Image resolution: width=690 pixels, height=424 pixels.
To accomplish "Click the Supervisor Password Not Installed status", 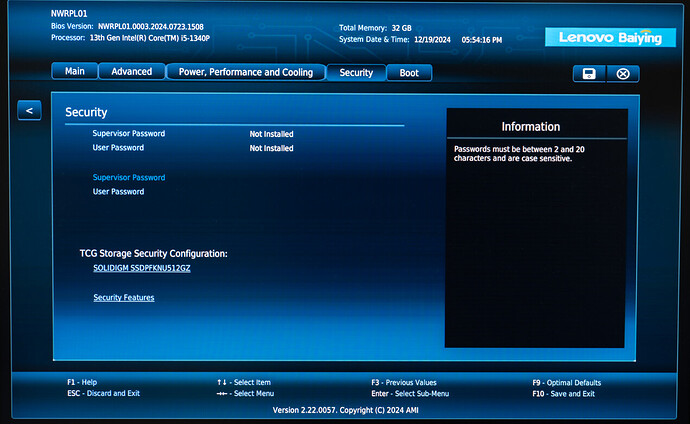I will click(271, 133).
